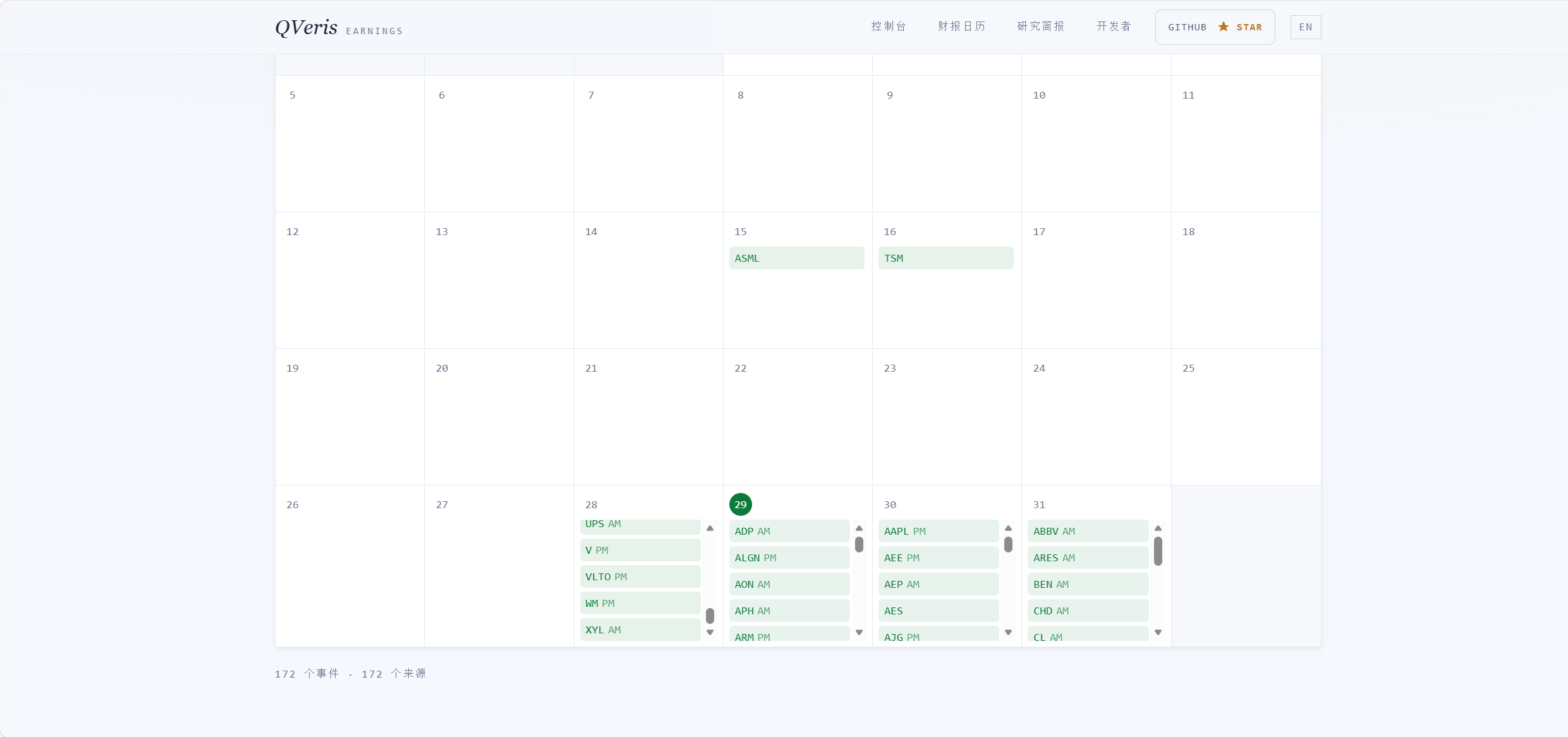Open the ARM PM earnings event
This screenshot has width=1568, height=737.
pos(789,634)
